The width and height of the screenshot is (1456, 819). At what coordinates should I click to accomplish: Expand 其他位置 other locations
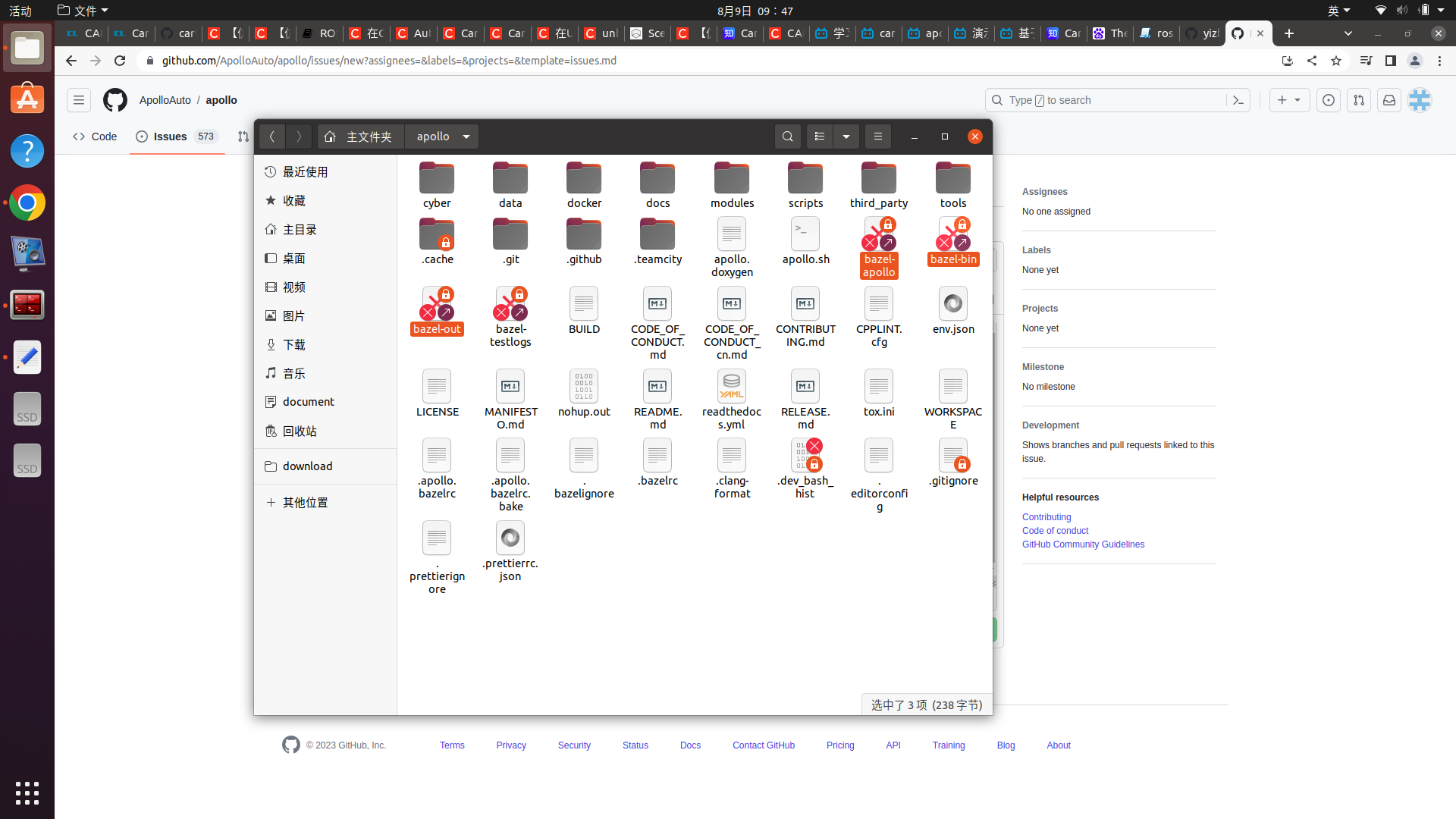click(x=305, y=502)
